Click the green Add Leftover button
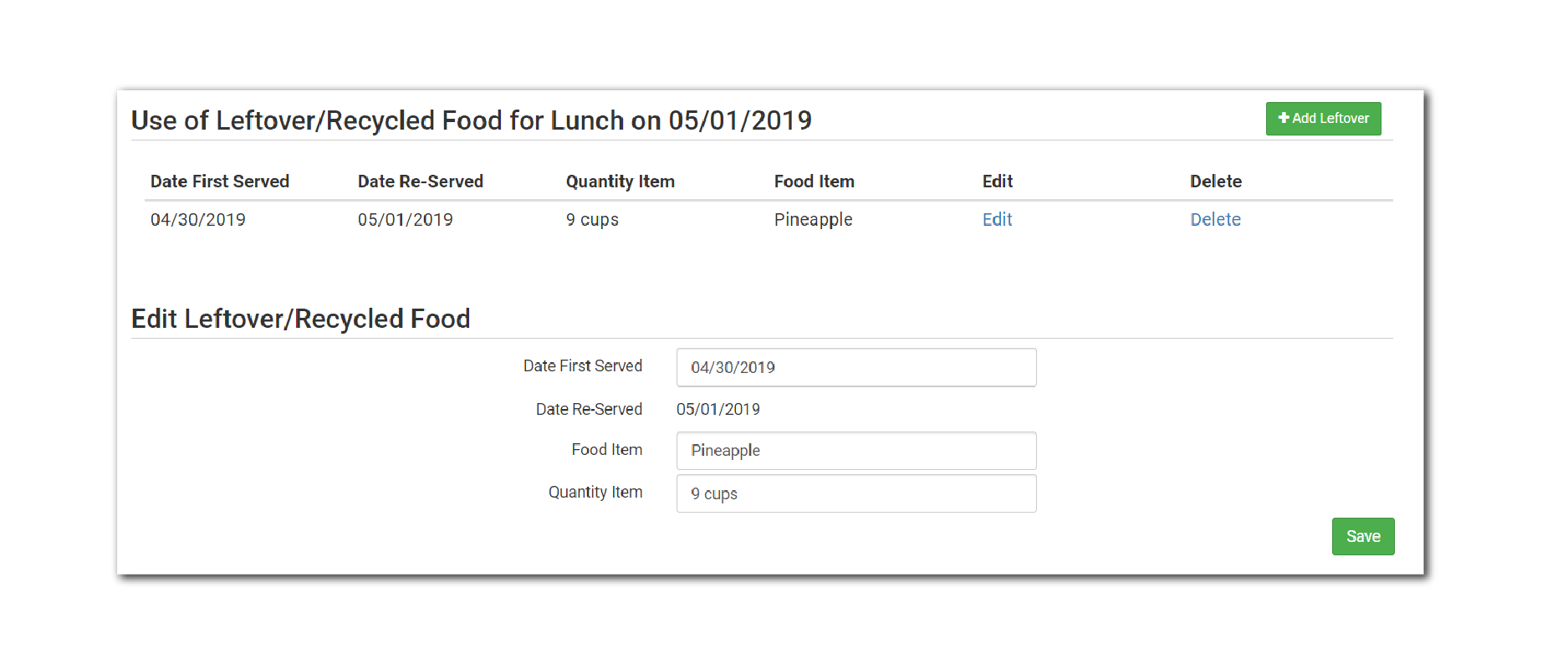The image size is (1568, 654). (1323, 119)
